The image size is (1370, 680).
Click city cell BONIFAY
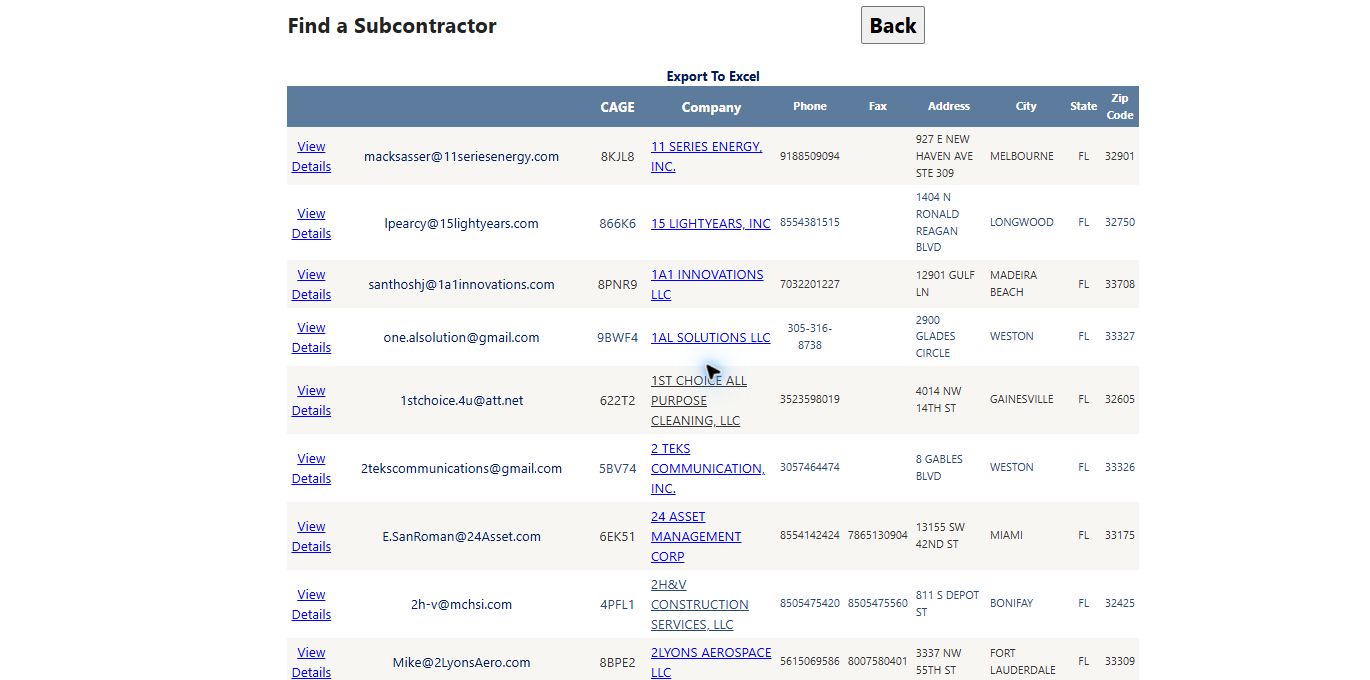(x=1012, y=604)
